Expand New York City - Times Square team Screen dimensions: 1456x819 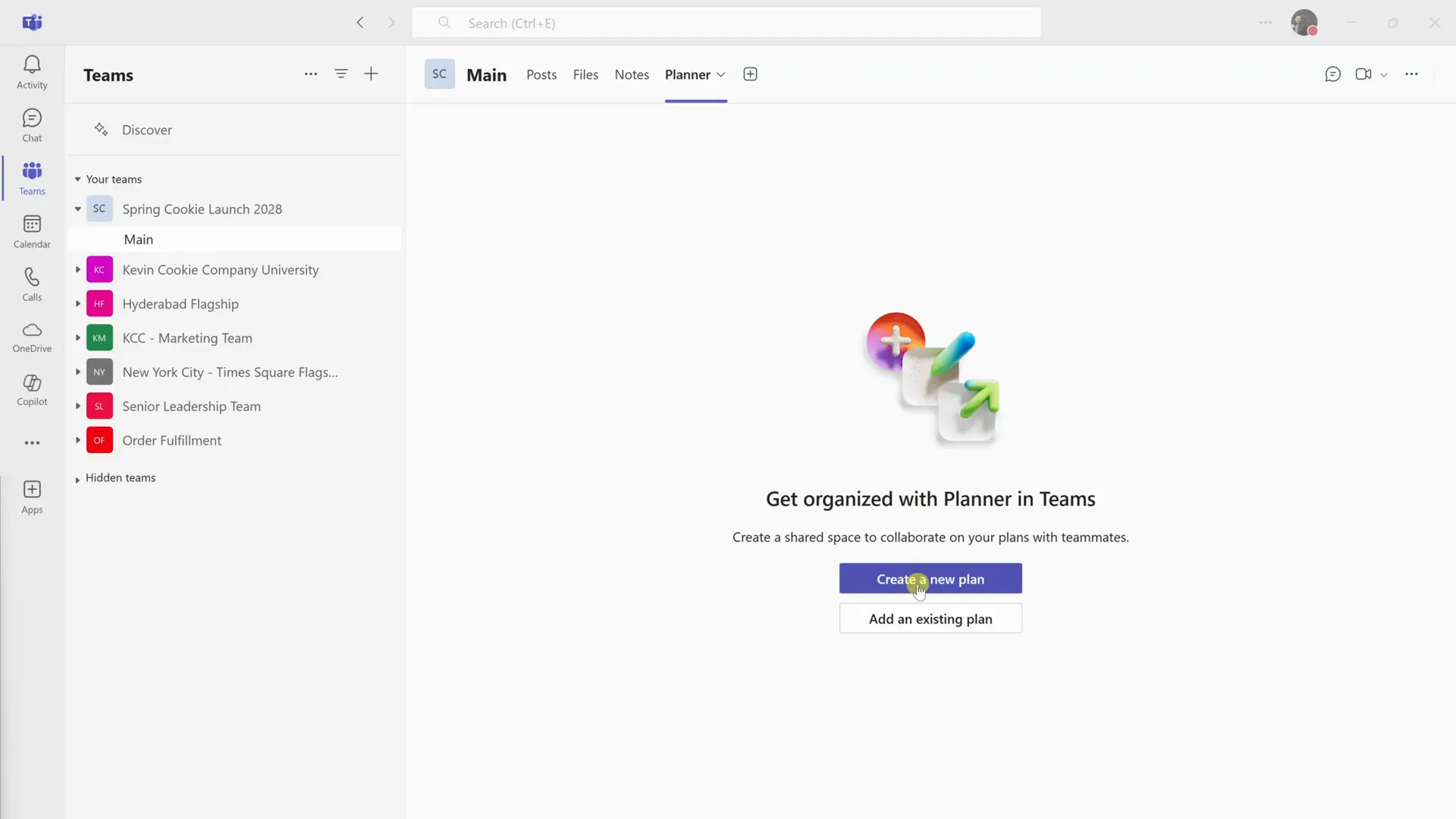(x=77, y=372)
